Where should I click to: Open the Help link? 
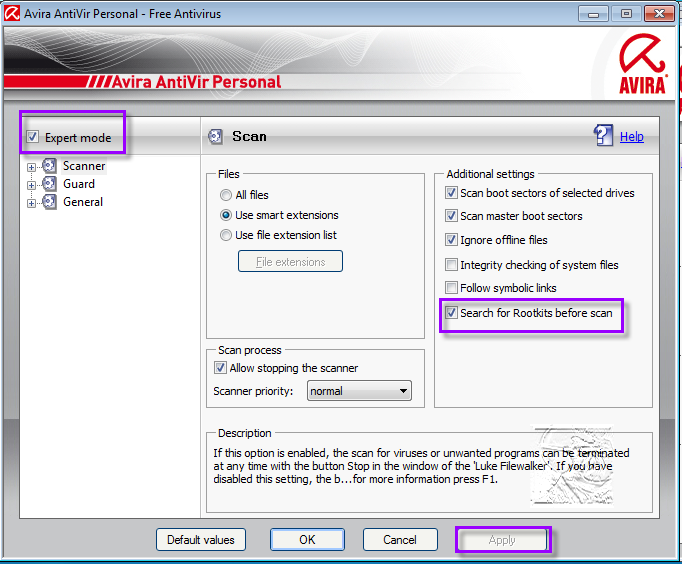click(632, 137)
